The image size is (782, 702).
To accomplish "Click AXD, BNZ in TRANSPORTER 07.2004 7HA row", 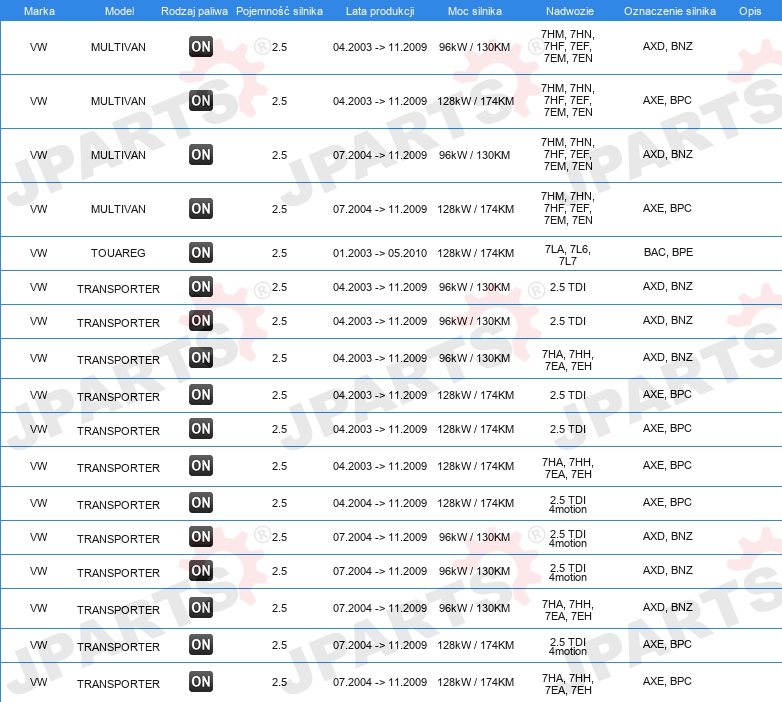I will click(668, 607).
